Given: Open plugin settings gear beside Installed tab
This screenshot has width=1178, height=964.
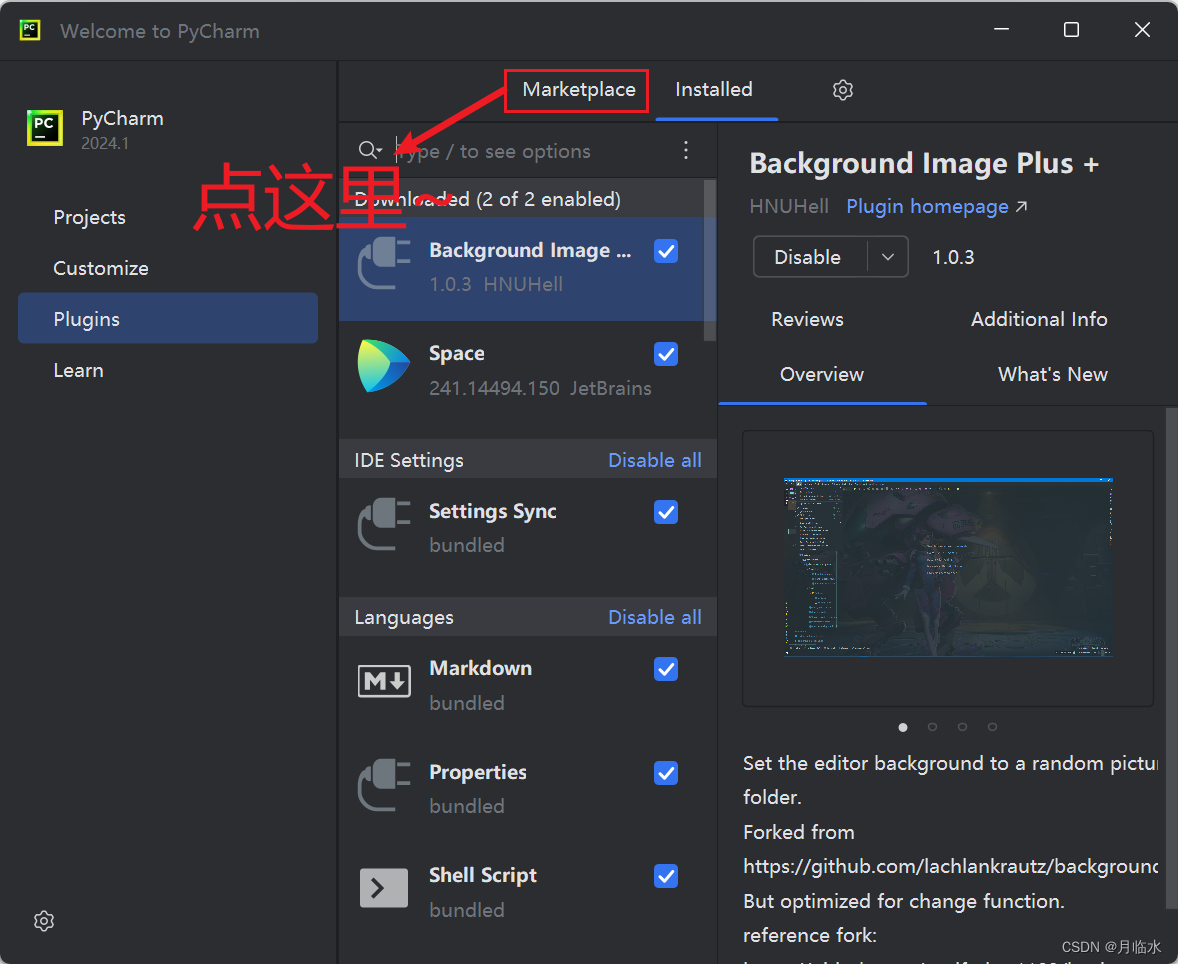Looking at the screenshot, I should [x=842, y=90].
